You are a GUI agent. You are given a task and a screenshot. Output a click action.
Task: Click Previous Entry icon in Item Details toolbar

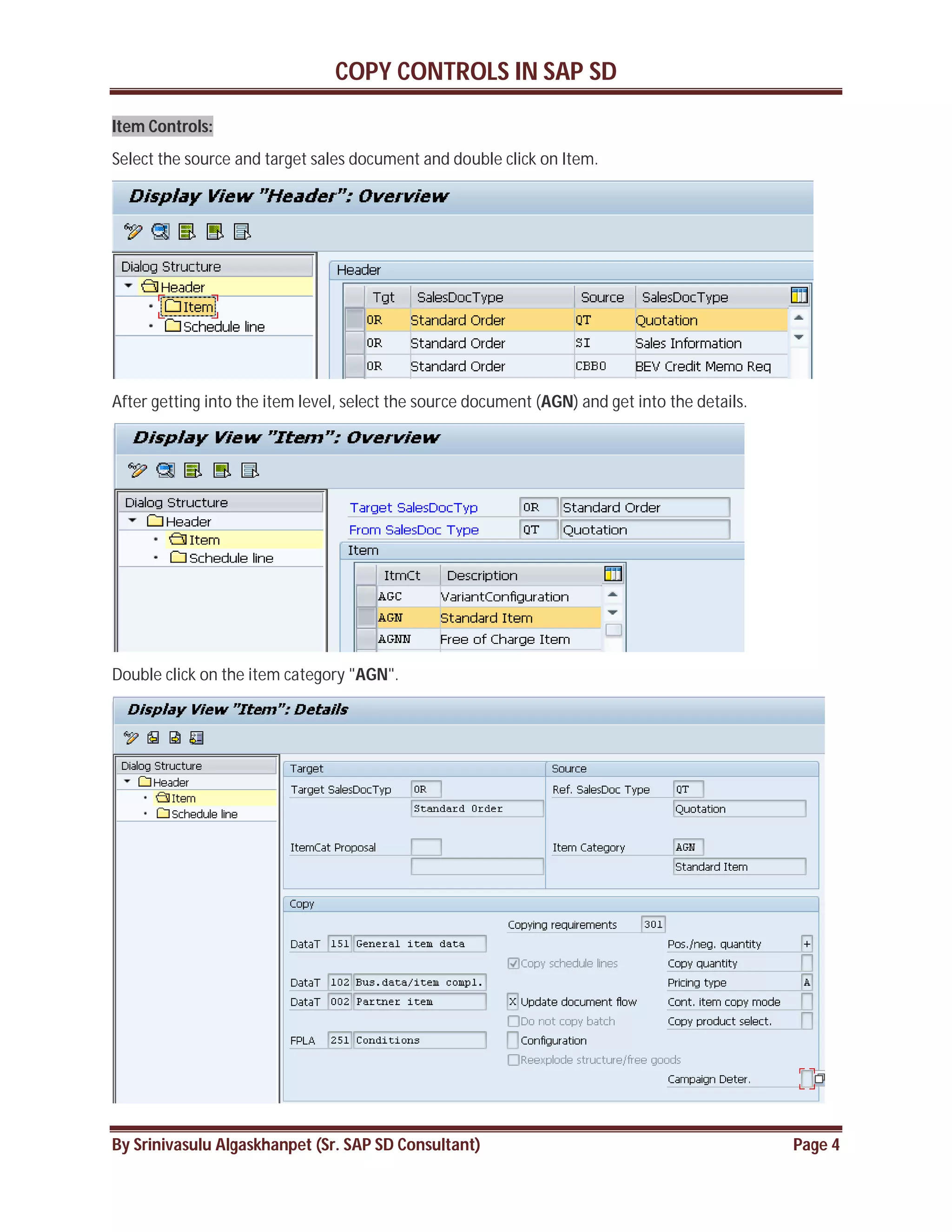point(153,737)
